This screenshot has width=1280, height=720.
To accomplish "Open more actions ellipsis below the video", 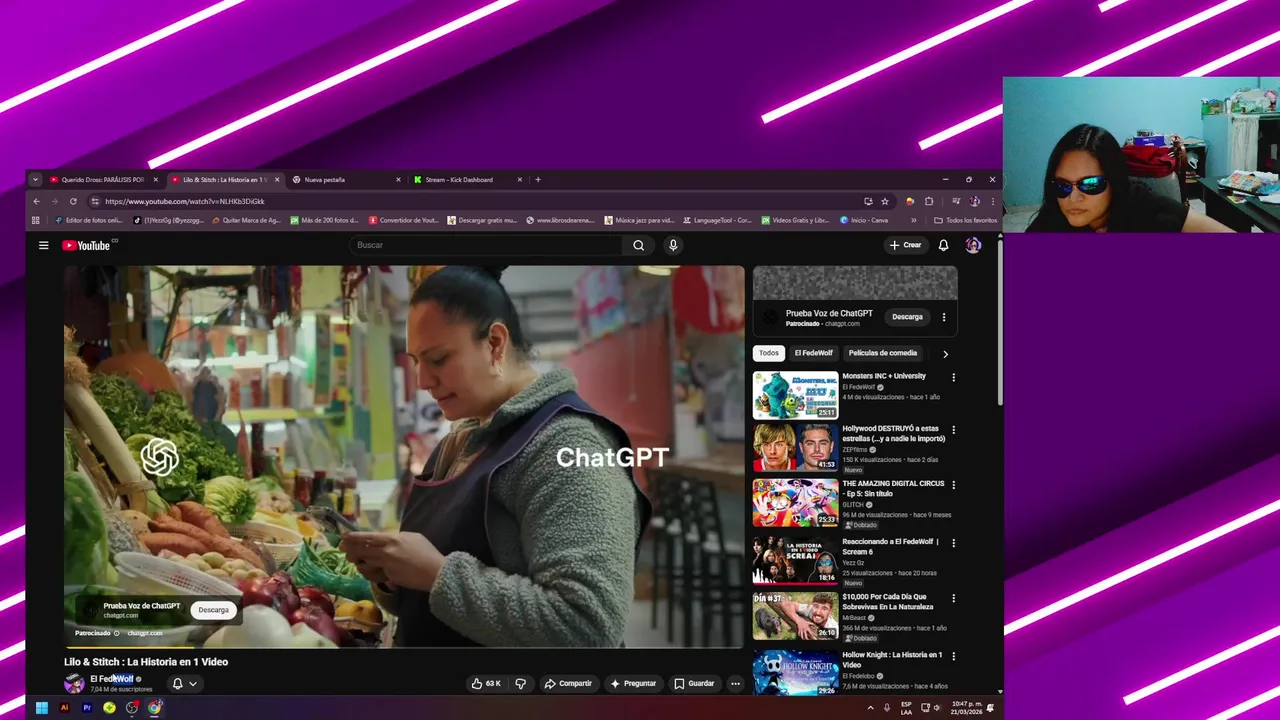I will (x=735, y=684).
